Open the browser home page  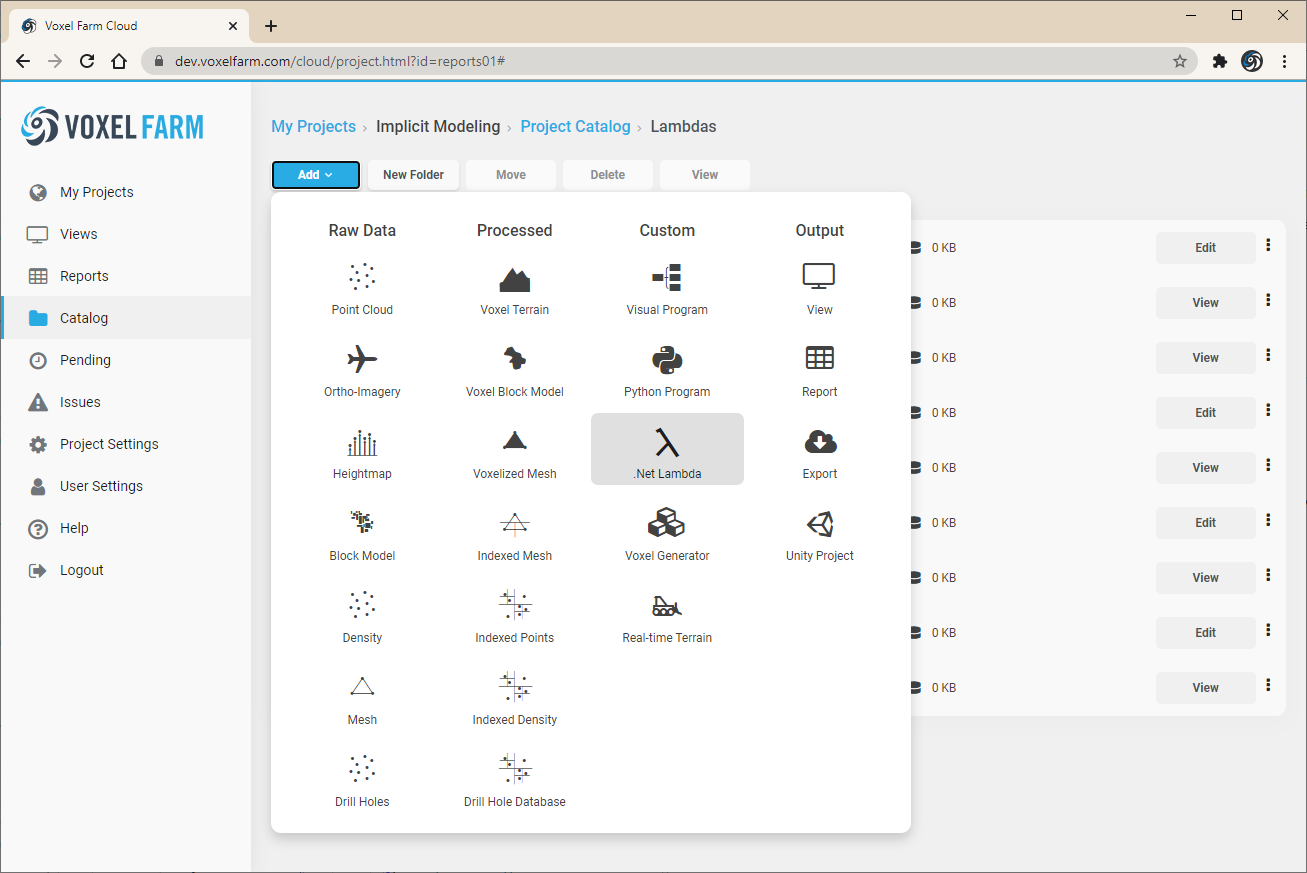click(x=119, y=61)
